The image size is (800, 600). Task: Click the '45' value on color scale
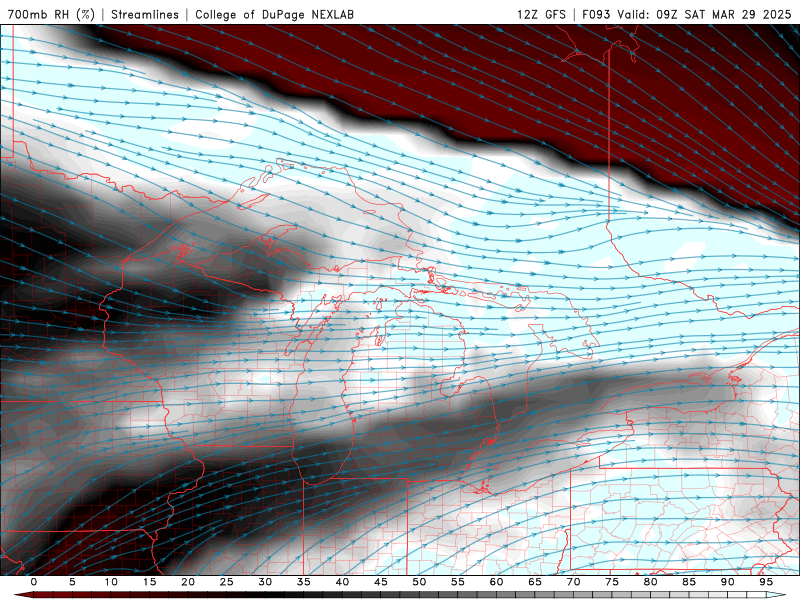tap(381, 582)
